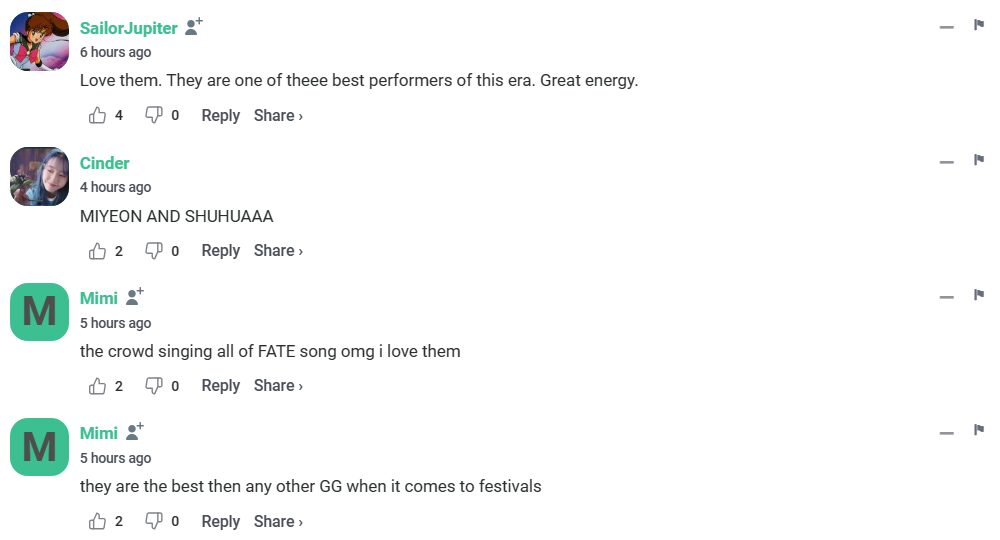Dislike SailorJupiter's comment with thumbs down

pyautogui.click(x=154, y=116)
